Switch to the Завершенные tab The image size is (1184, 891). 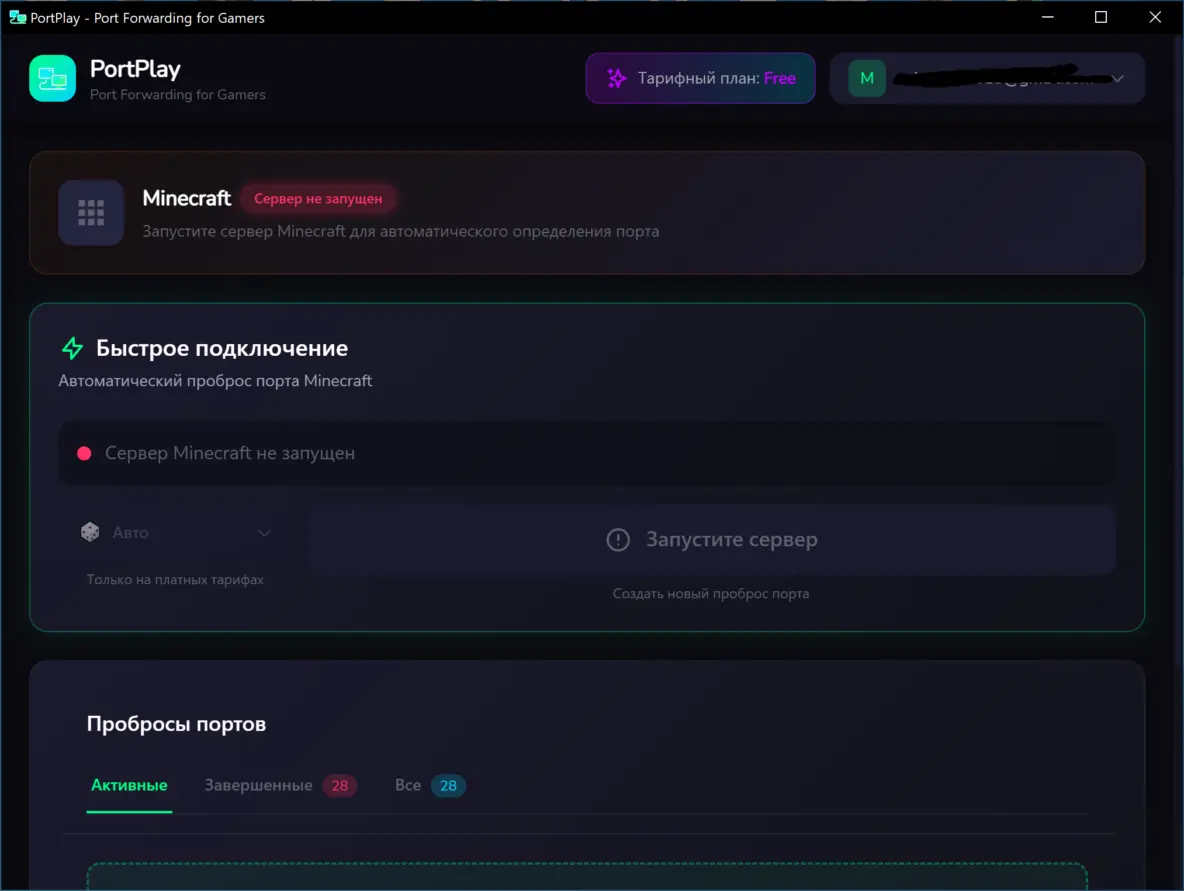coord(259,785)
